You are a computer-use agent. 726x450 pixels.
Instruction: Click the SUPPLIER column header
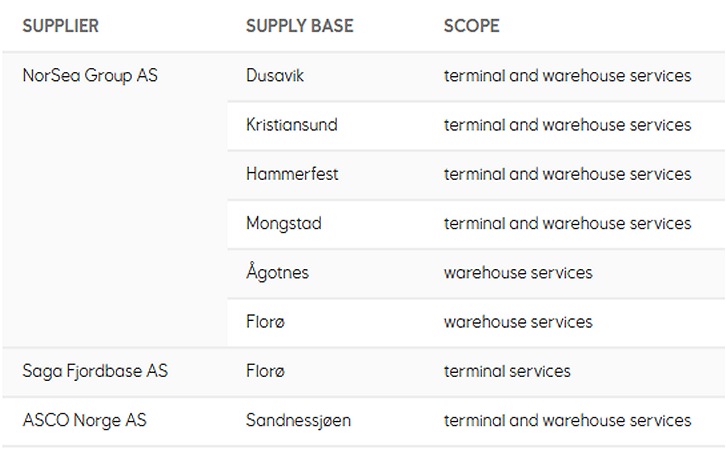(60, 26)
